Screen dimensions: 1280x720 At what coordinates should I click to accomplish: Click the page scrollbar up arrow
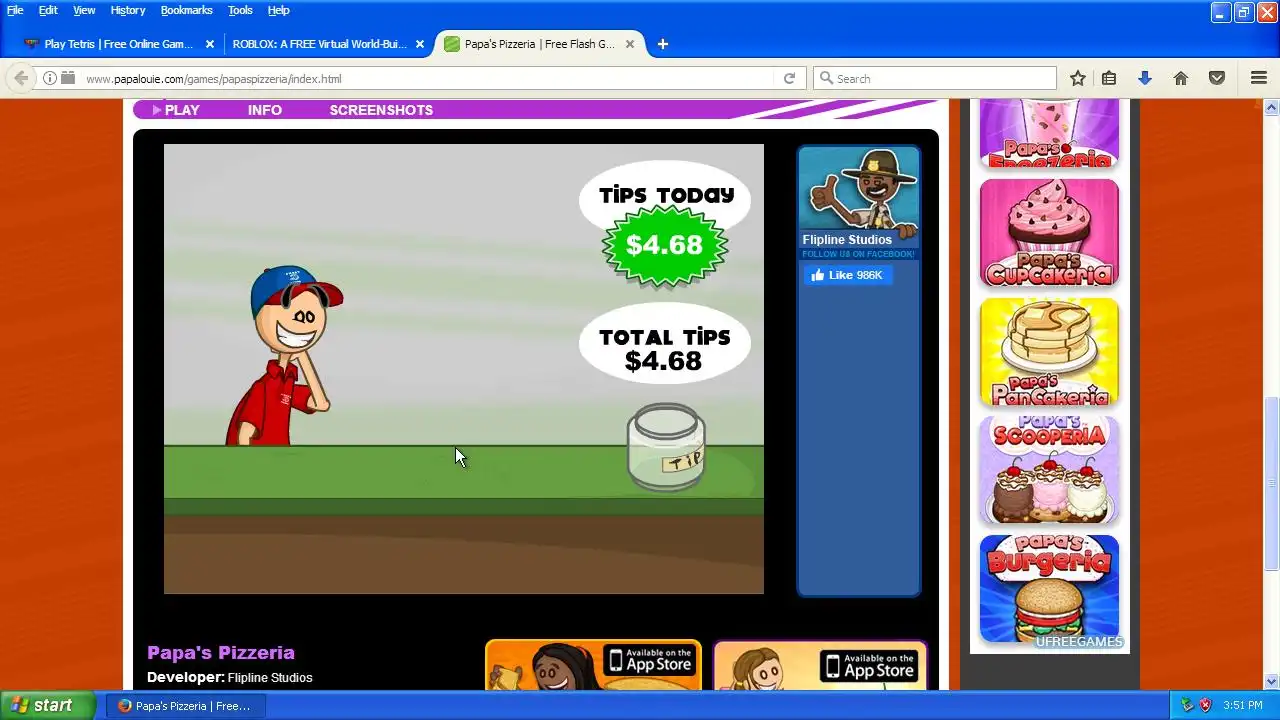click(1271, 107)
